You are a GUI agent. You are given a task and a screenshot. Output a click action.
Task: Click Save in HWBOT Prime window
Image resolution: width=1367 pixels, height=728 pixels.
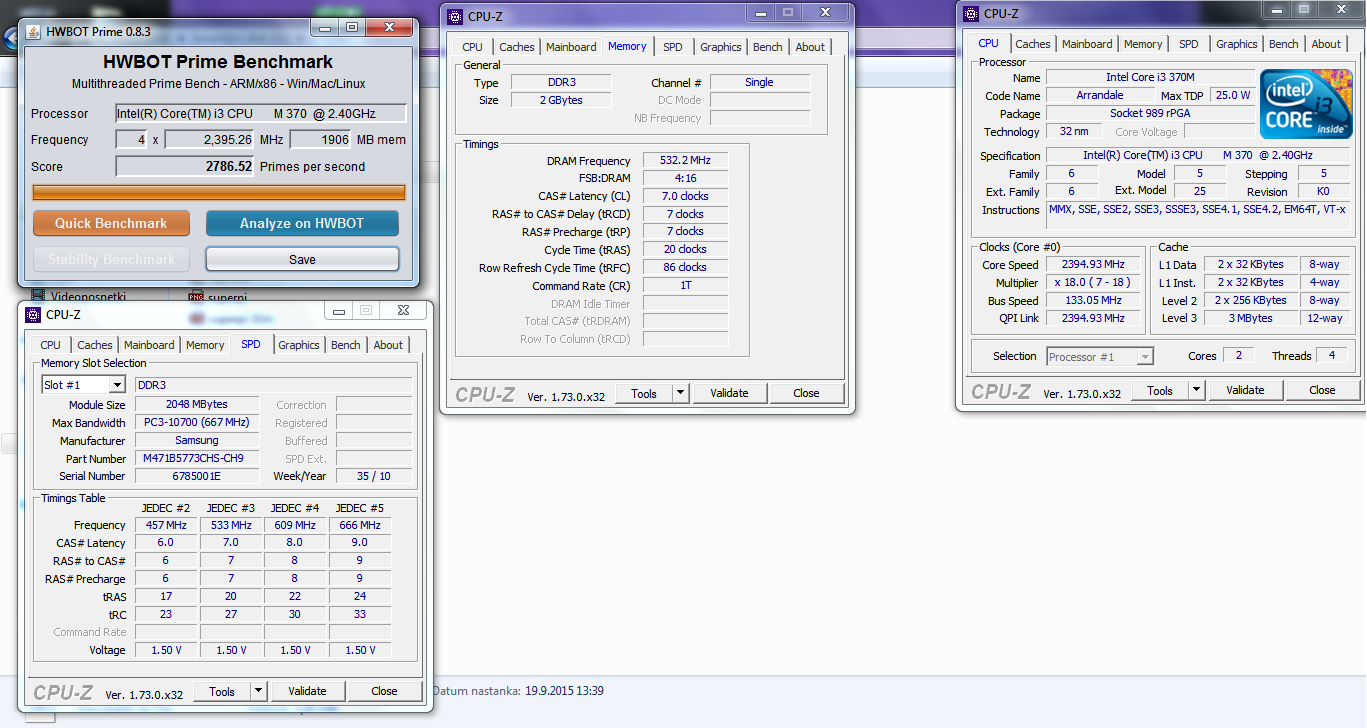pyautogui.click(x=302, y=259)
